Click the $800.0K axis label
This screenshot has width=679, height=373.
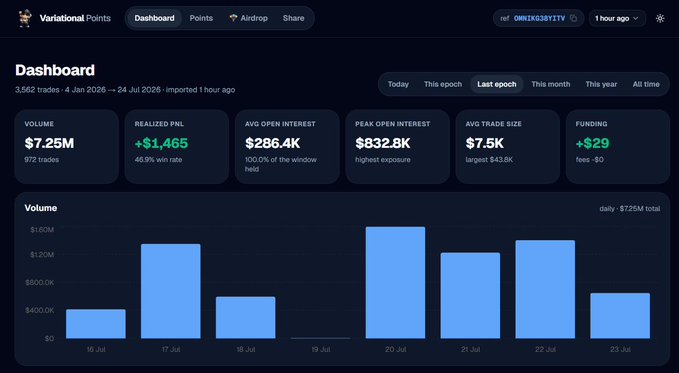point(40,282)
